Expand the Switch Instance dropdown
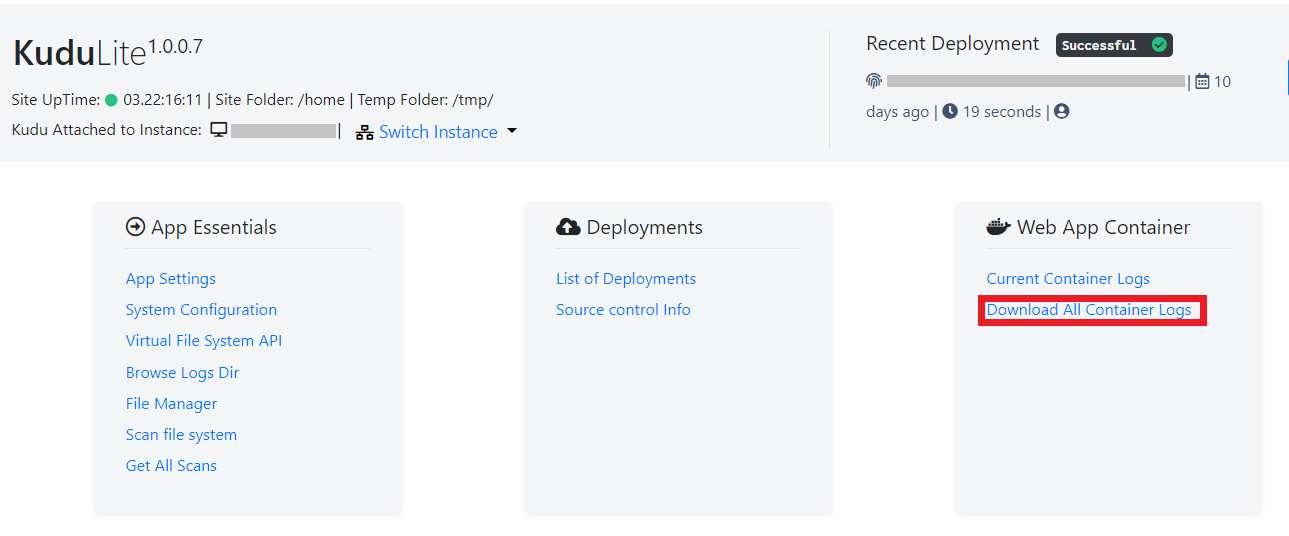 pyautogui.click(x=512, y=131)
